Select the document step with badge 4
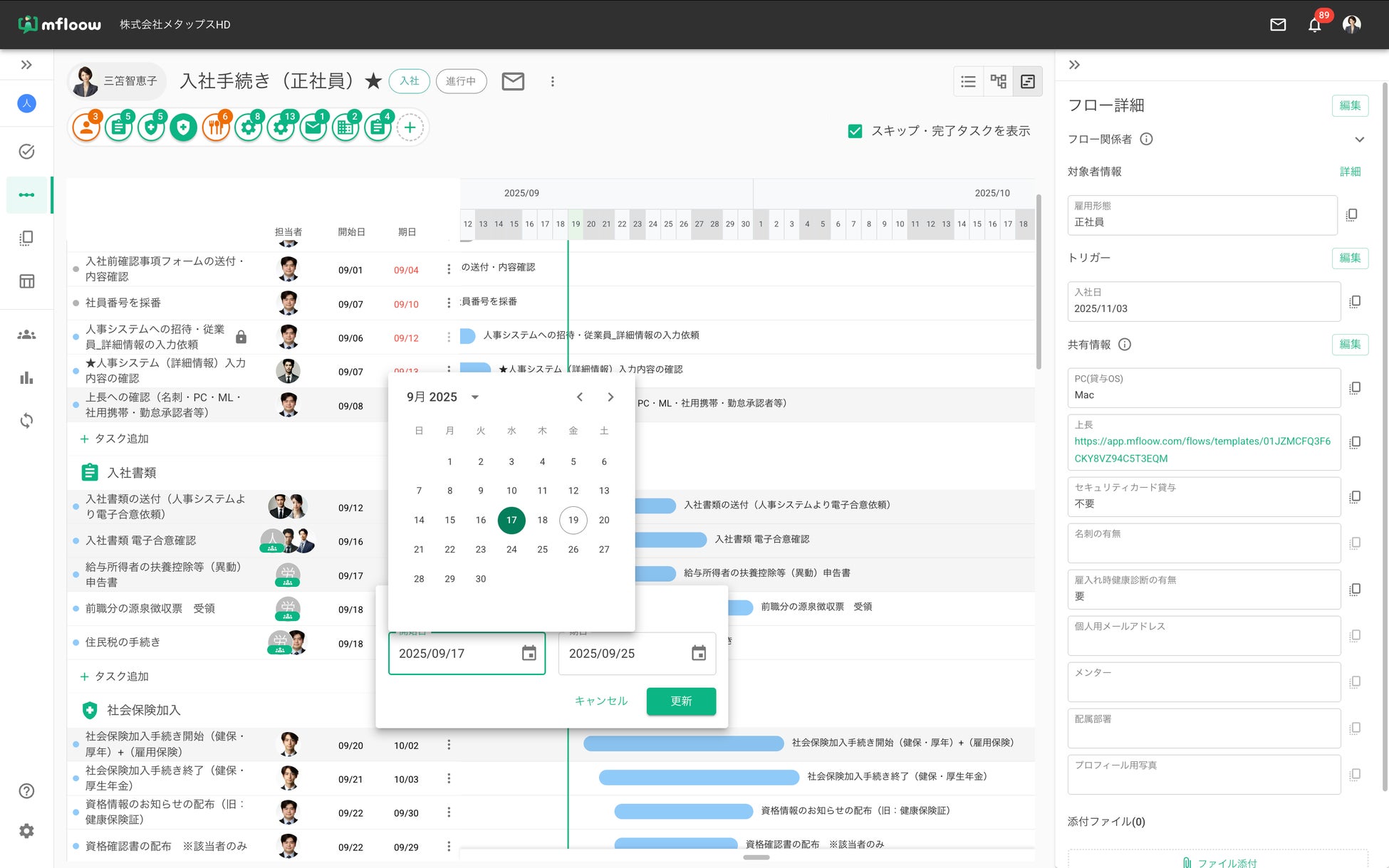 click(378, 127)
